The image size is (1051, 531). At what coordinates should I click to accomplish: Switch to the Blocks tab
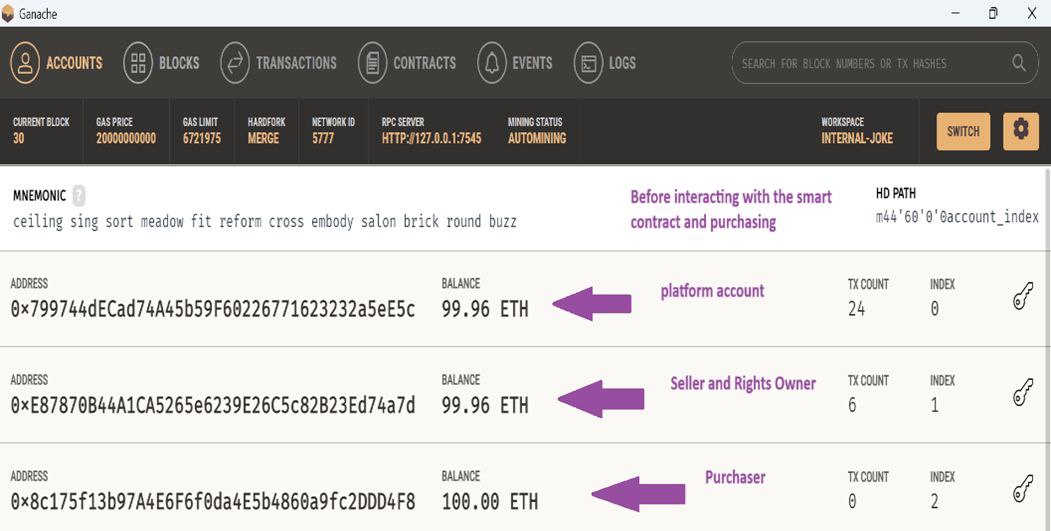(162, 63)
